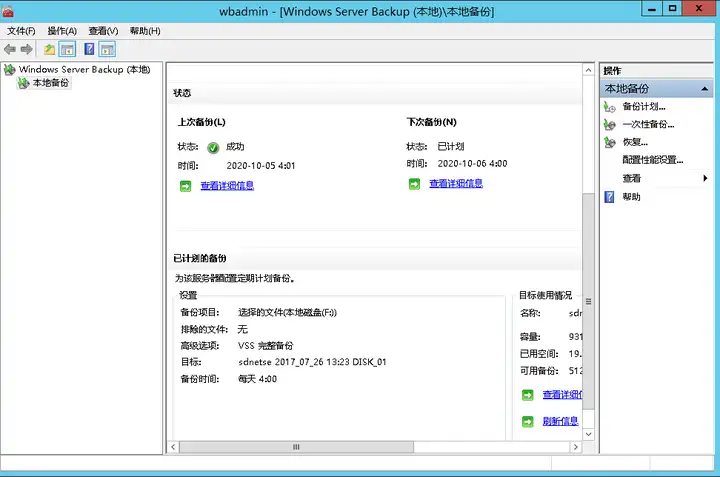This screenshot has height=477, width=720.
Task: Click the 成功 status text
Action: click(235, 146)
